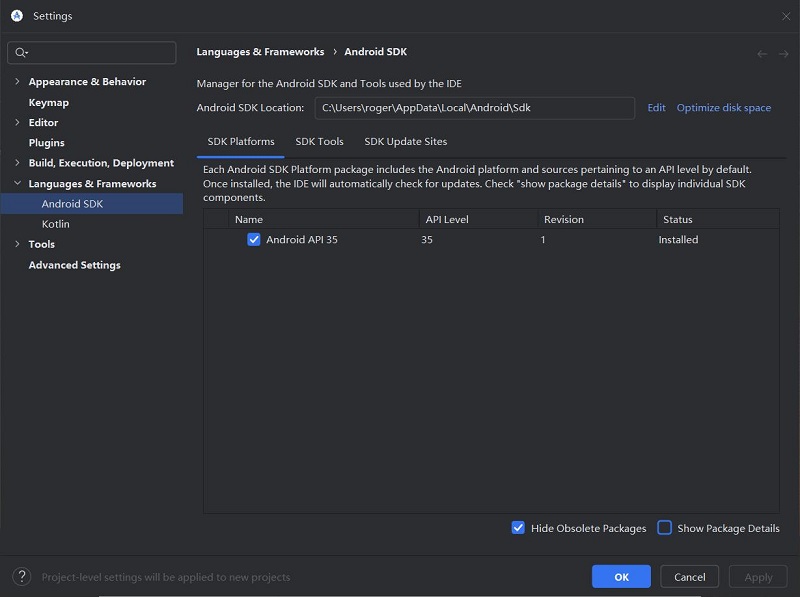The image size is (800, 597).
Task: Expand the Appearance & Behavior section
Action: pyautogui.click(x=18, y=82)
